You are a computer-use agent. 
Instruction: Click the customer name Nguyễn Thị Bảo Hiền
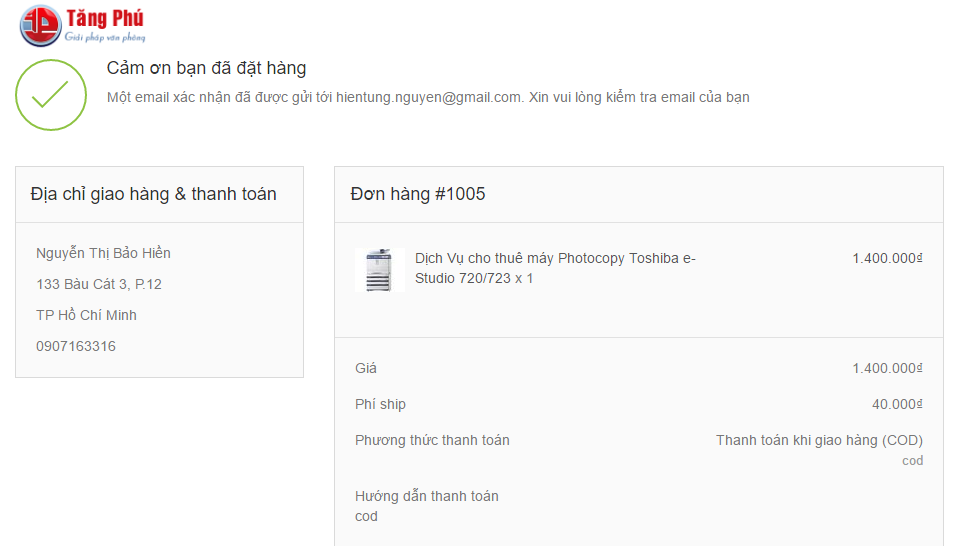103,253
